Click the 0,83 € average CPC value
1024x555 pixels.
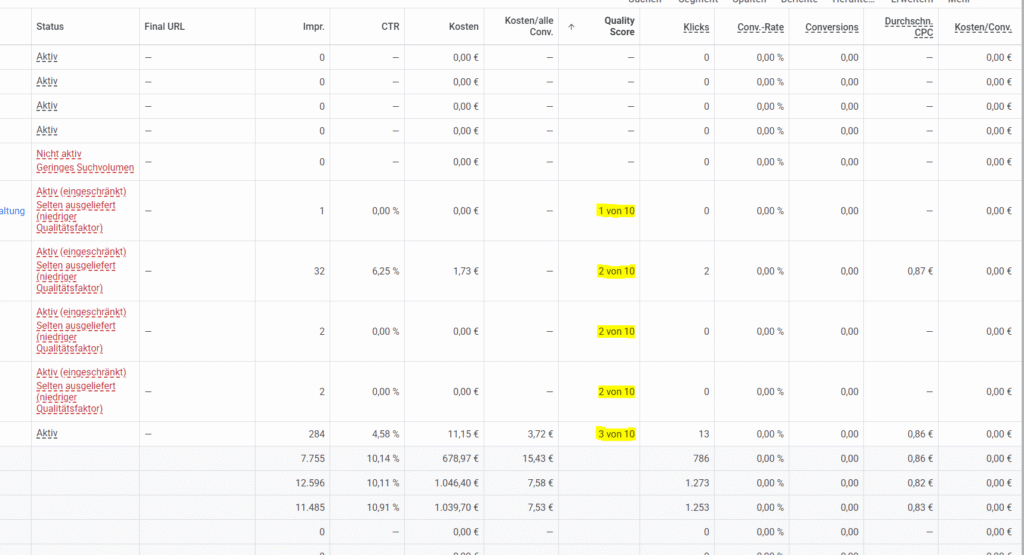pos(920,507)
